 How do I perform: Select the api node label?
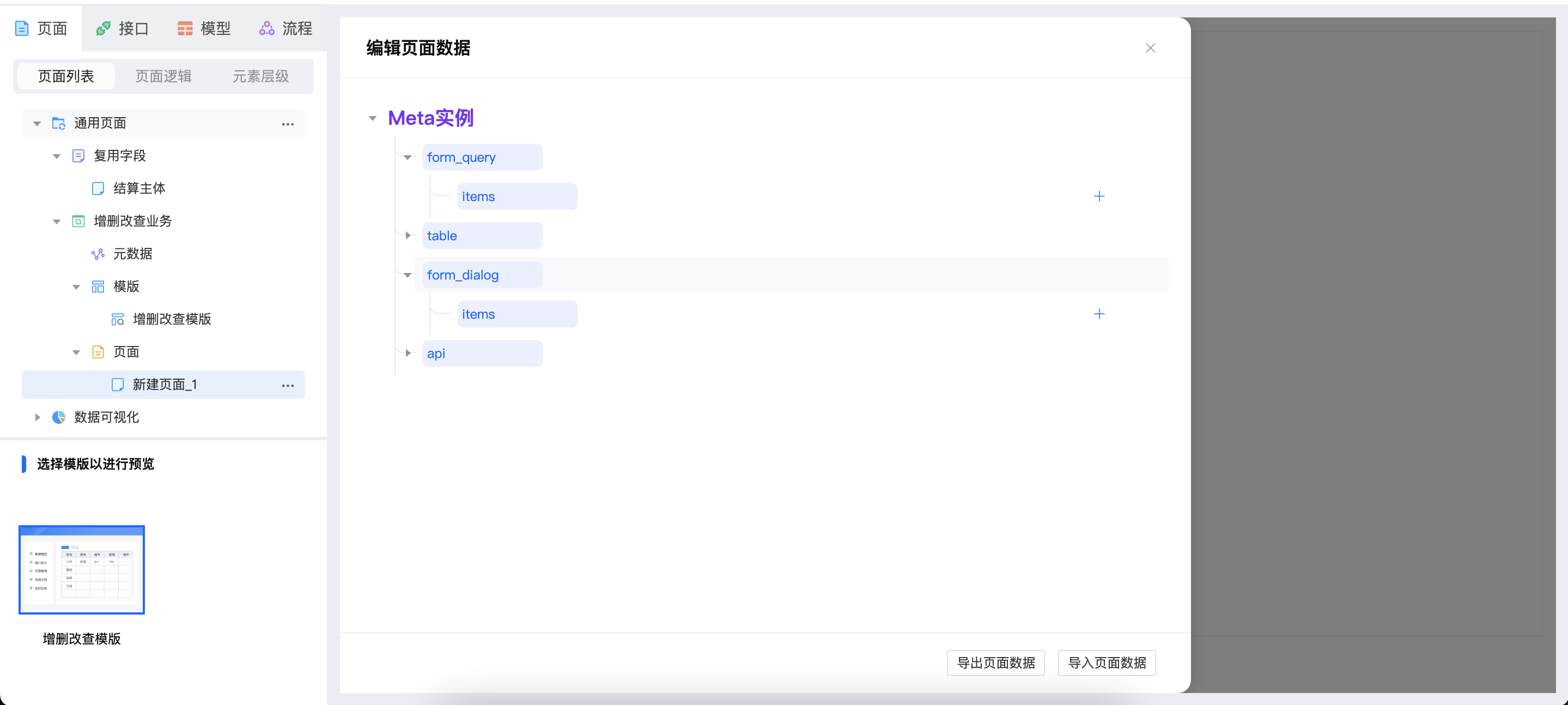coord(482,353)
